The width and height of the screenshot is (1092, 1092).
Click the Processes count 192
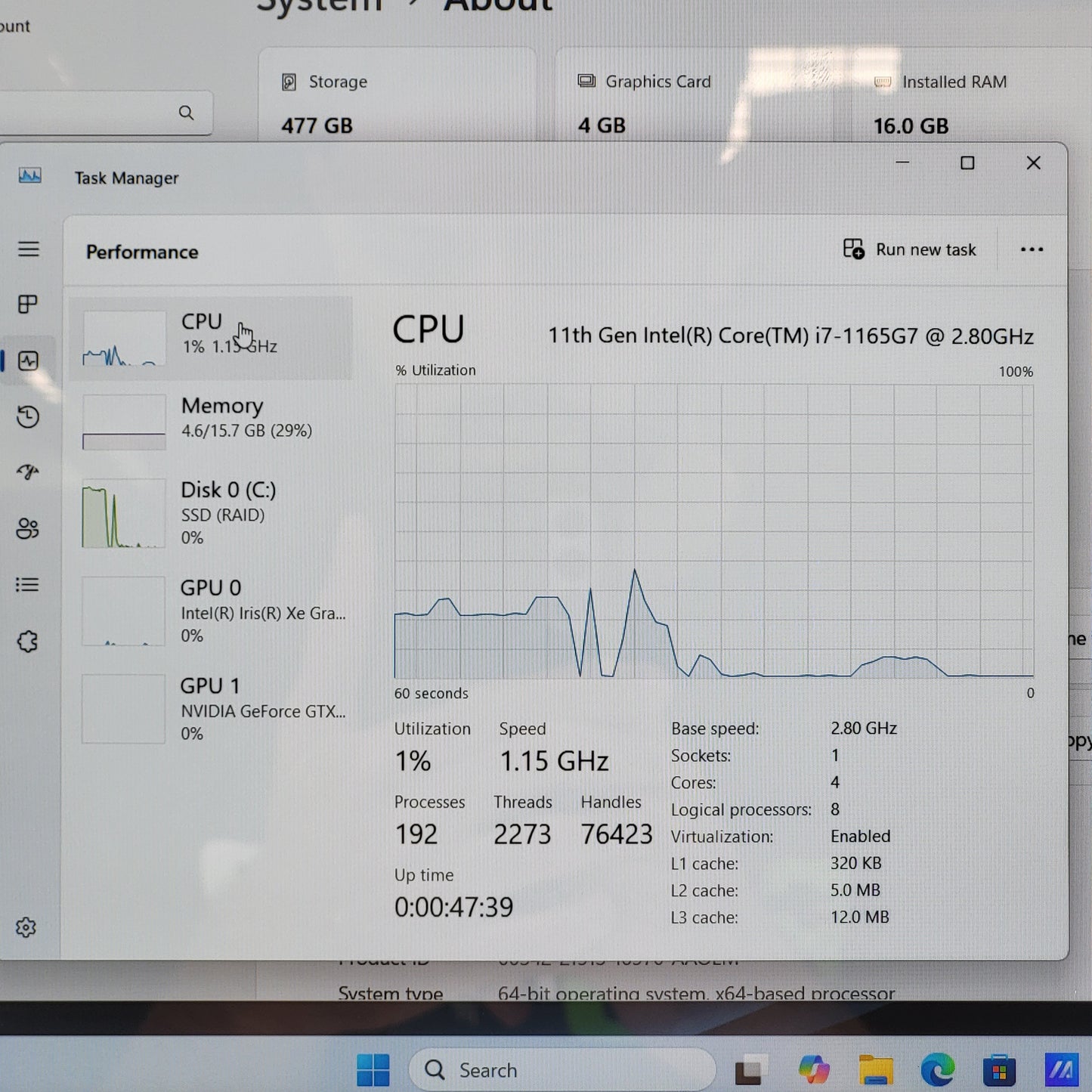pyautogui.click(x=416, y=834)
